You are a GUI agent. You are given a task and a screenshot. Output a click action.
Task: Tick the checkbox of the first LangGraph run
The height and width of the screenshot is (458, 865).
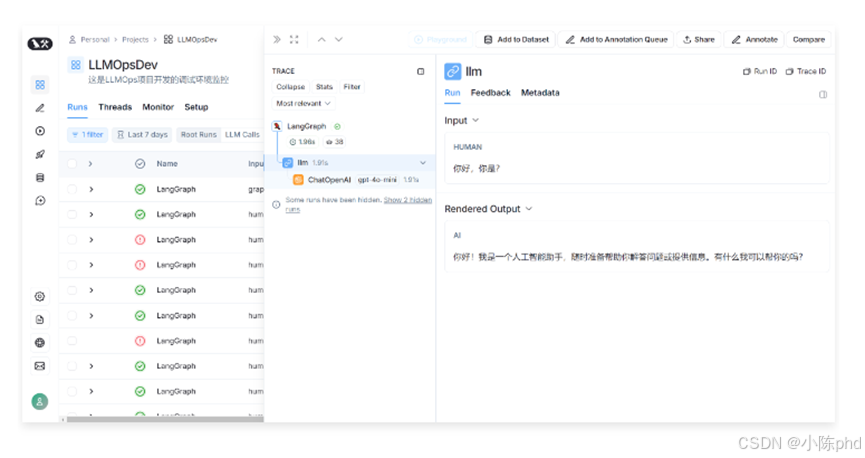click(72, 189)
